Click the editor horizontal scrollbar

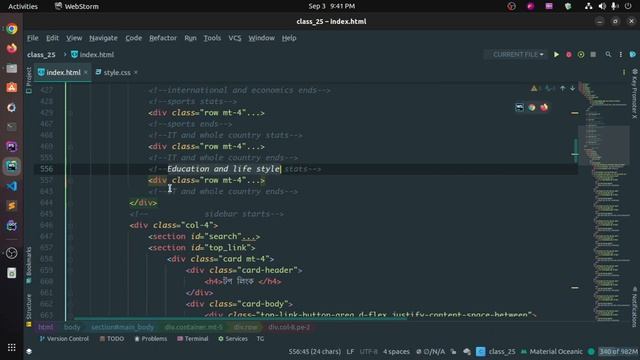coord(240,319)
